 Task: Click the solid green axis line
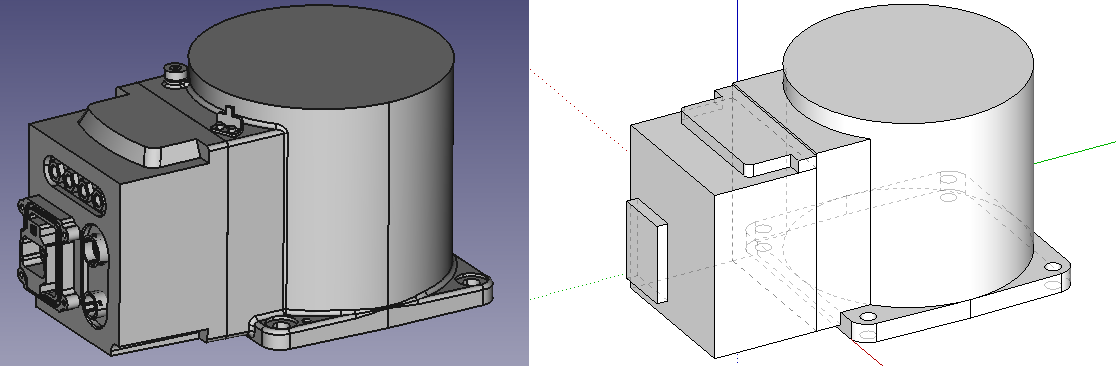tap(1075, 152)
